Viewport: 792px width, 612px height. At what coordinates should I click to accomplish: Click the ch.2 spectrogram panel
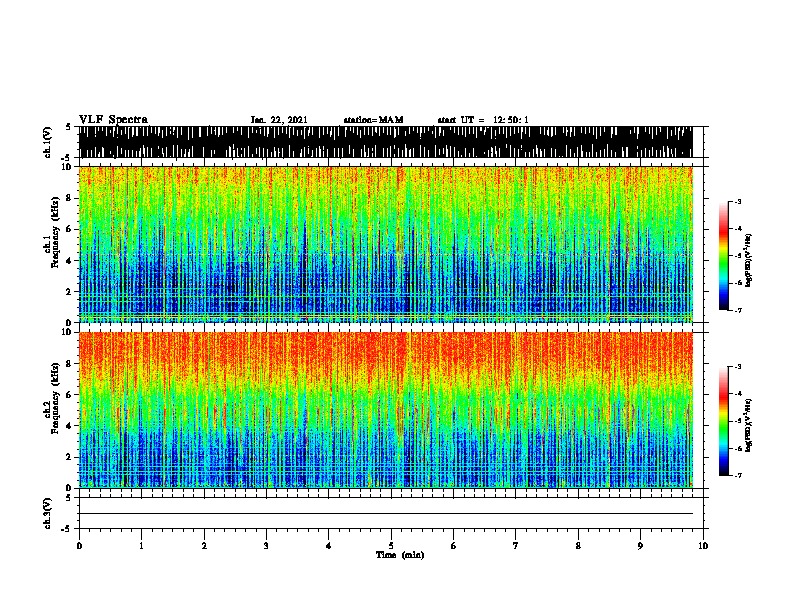pos(386,410)
